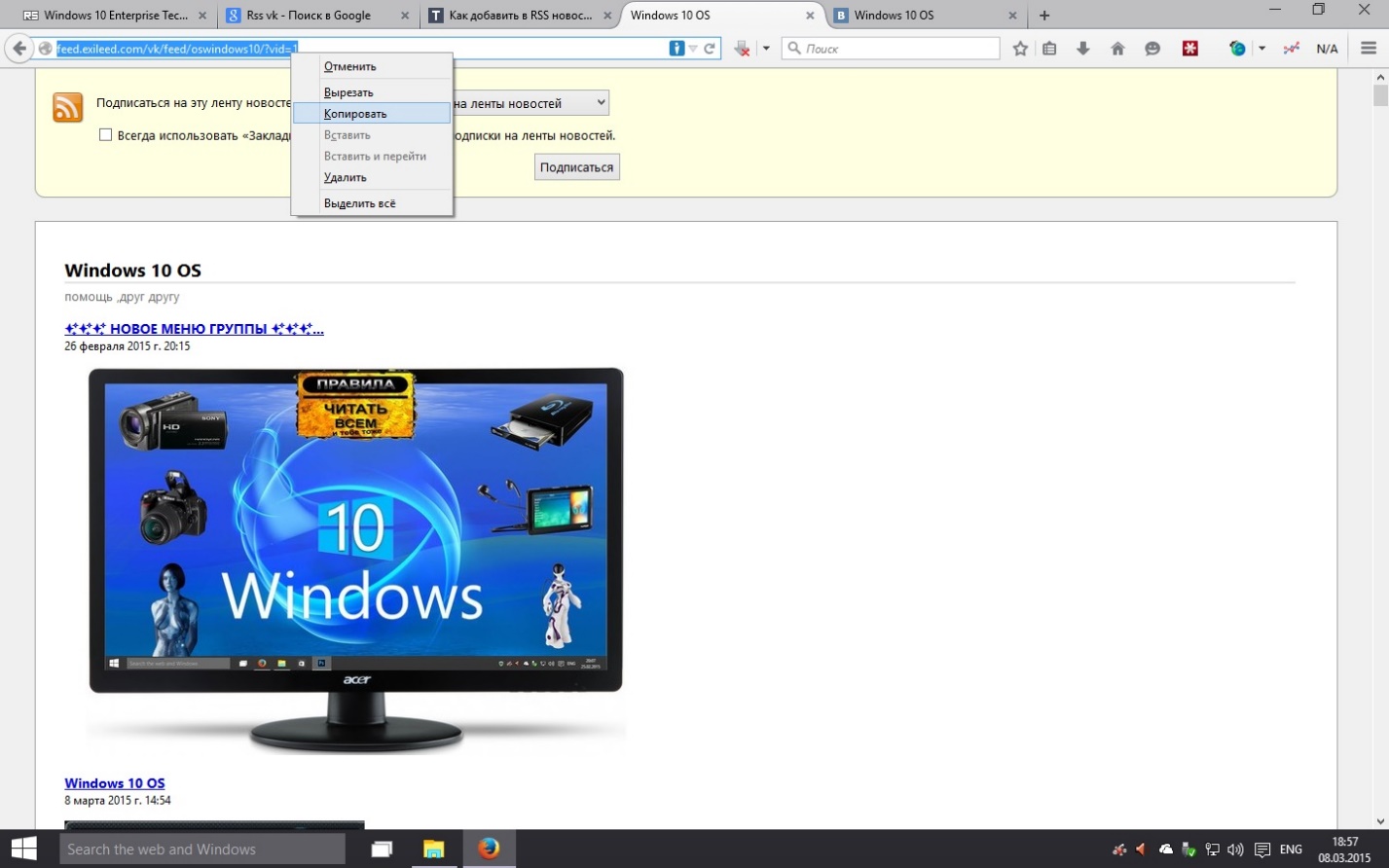1389x868 pixels.
Task: Click the globe addon icon
Action: [x=1237, y=49]
